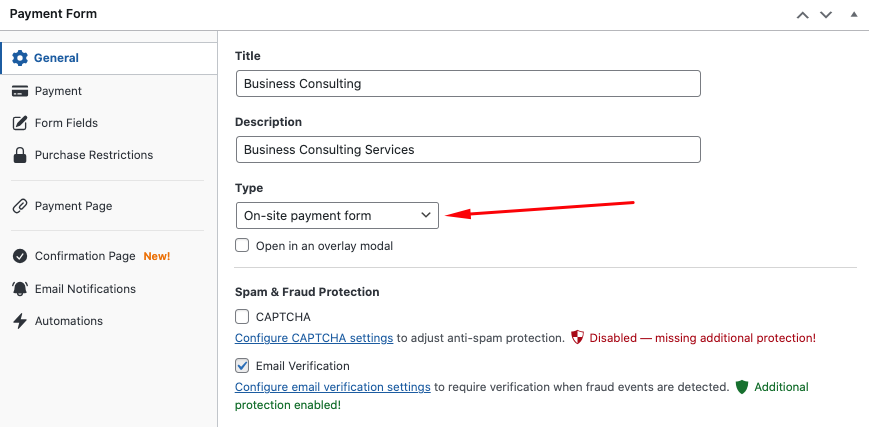869x427 pixels.
Task: Switch to the Purchase Restrictions tab
Action: (93, 155)
